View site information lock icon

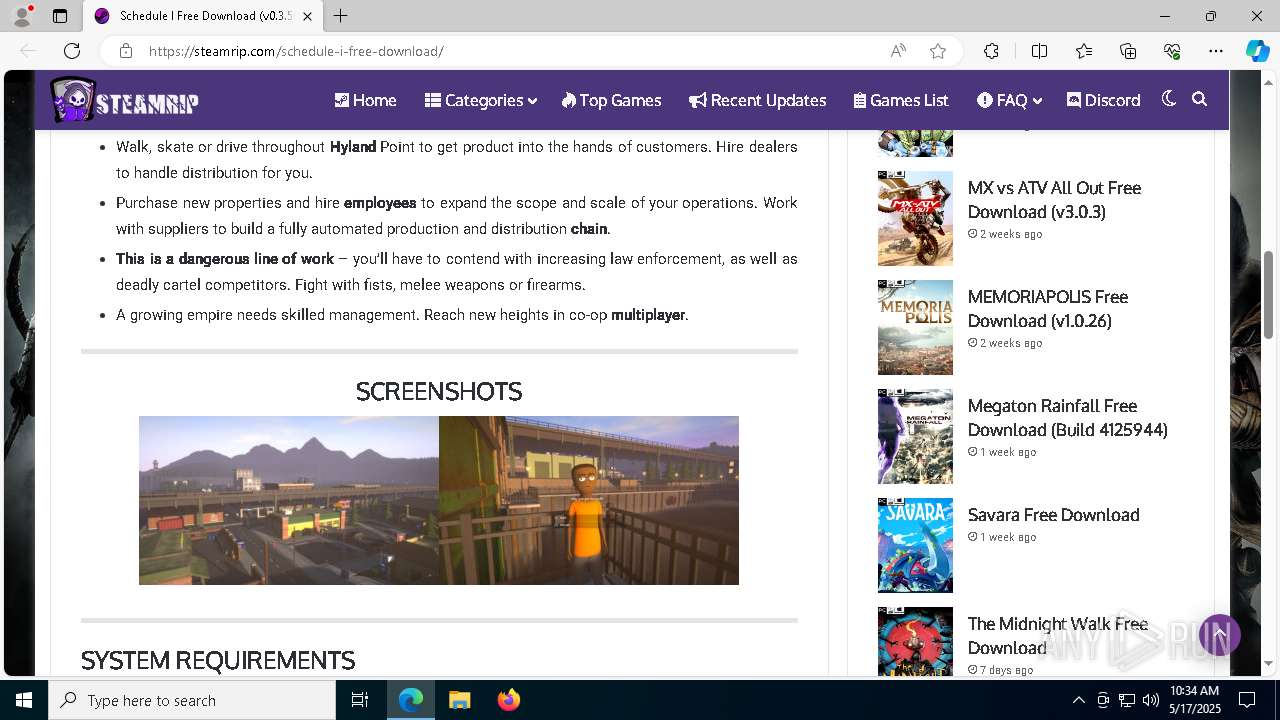coord(126,51)
